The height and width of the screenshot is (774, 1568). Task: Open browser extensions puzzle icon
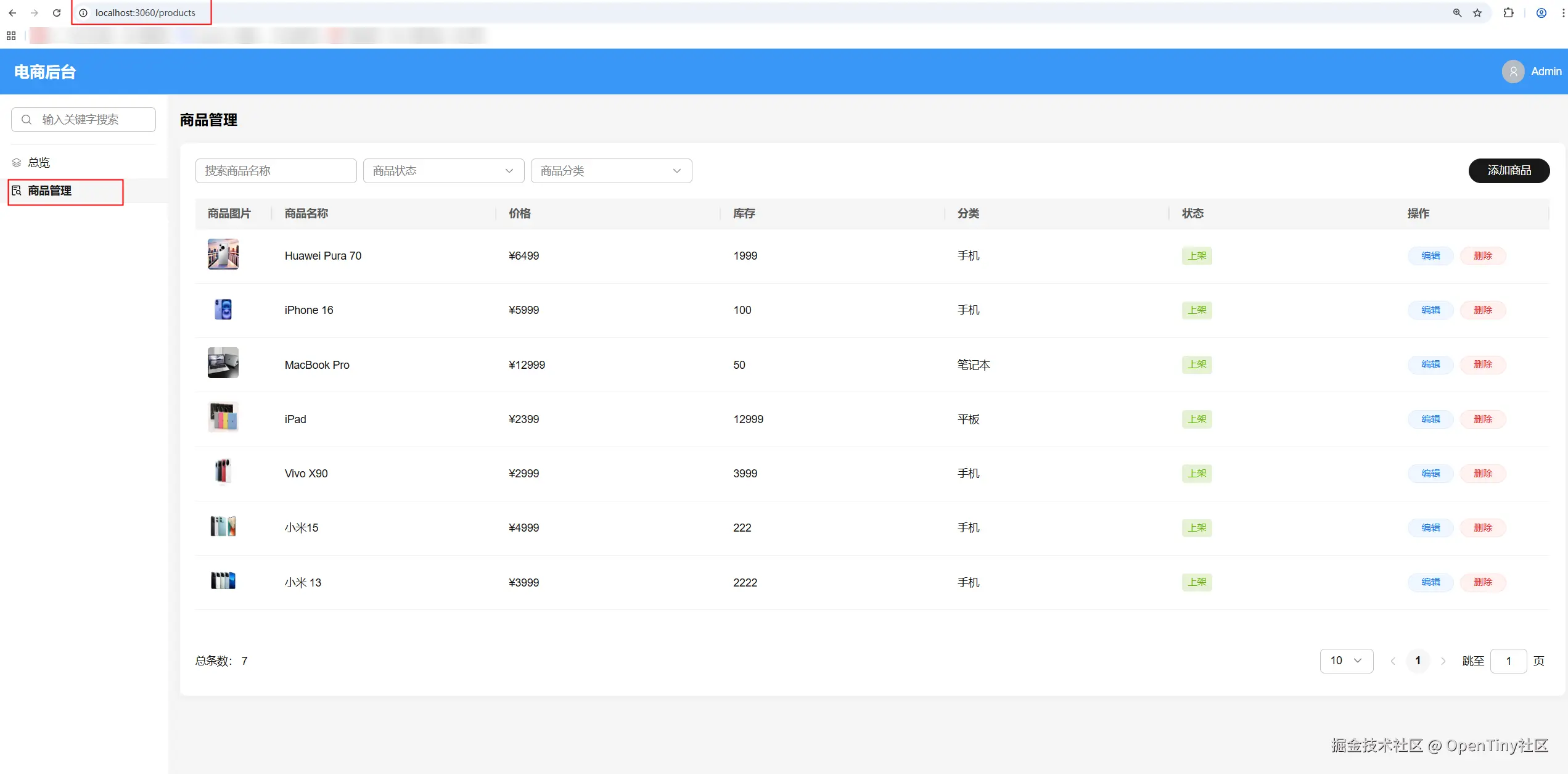[1508, 12]
